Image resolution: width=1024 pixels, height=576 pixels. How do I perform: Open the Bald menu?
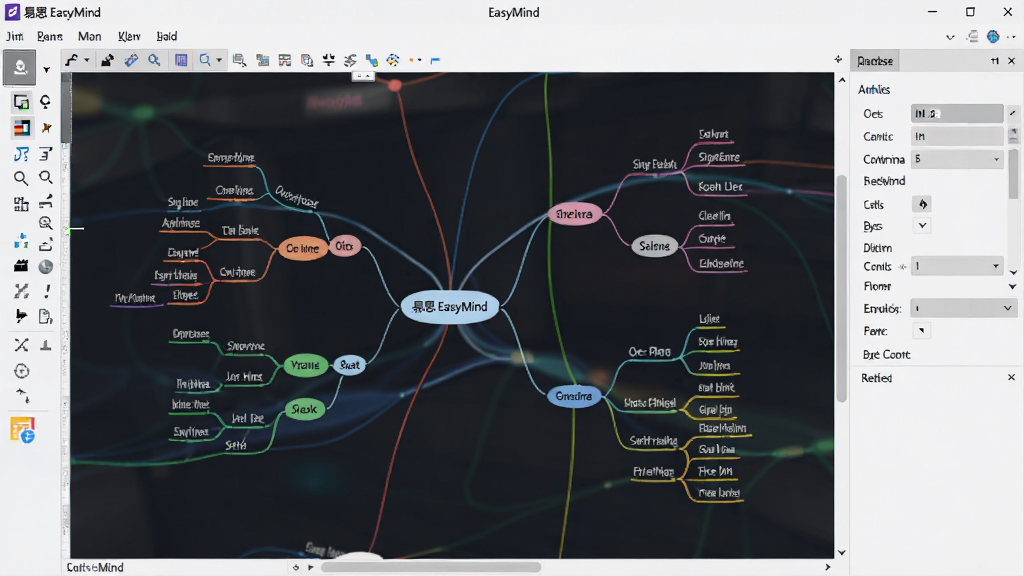167,37
